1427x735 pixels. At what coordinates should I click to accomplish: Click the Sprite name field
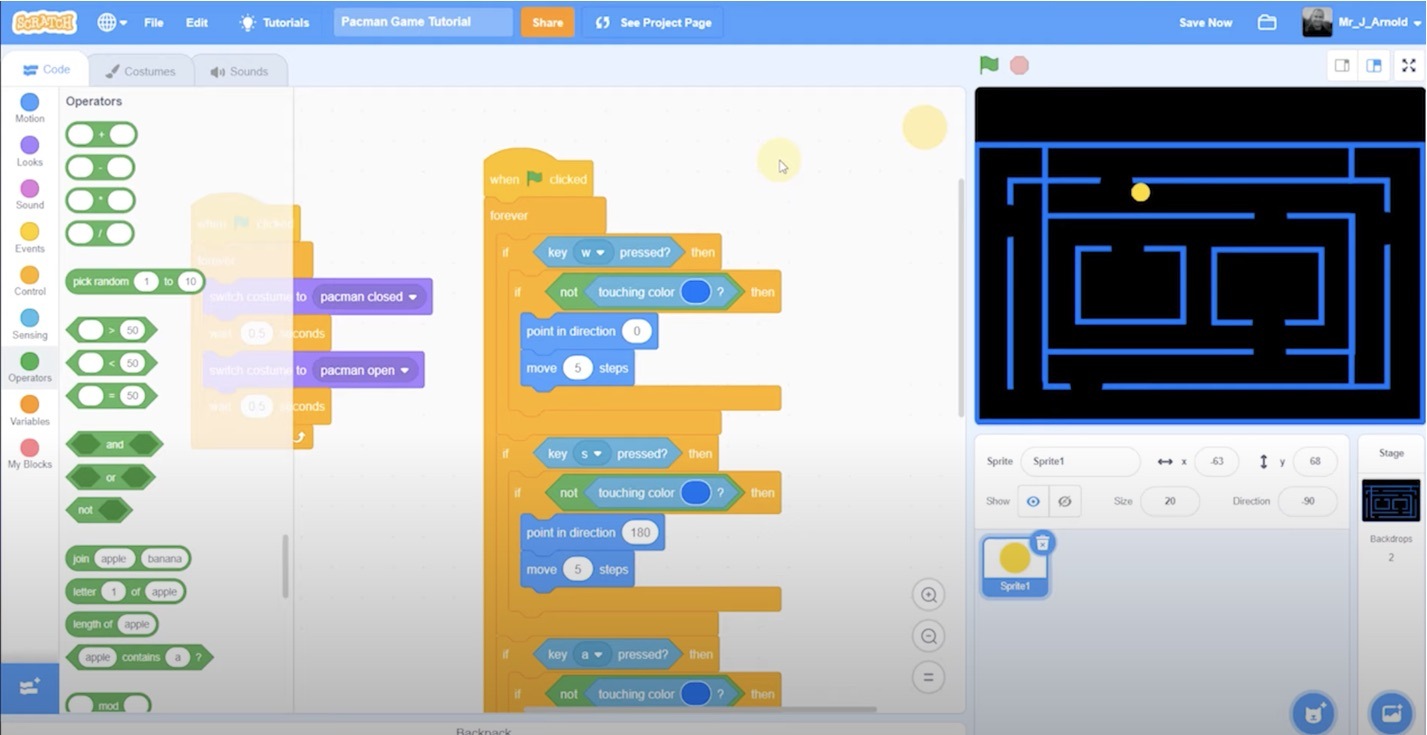pyautogui.click(x=1080, y=462)
